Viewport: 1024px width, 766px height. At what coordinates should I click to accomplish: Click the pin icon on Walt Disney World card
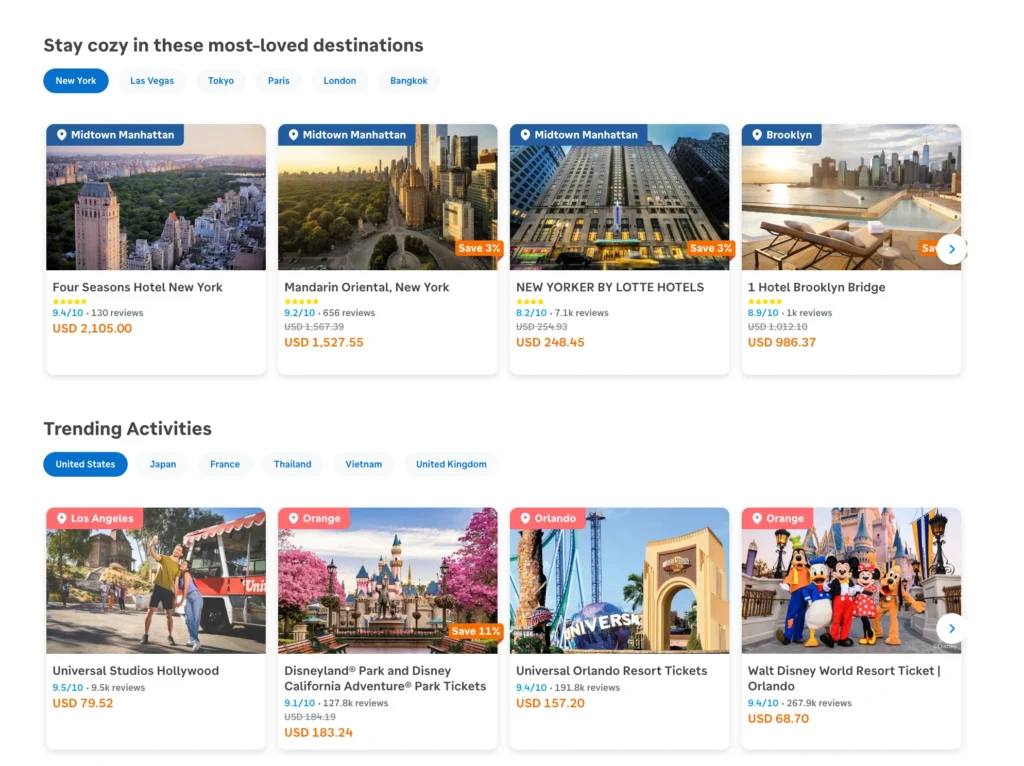(757, 518)
